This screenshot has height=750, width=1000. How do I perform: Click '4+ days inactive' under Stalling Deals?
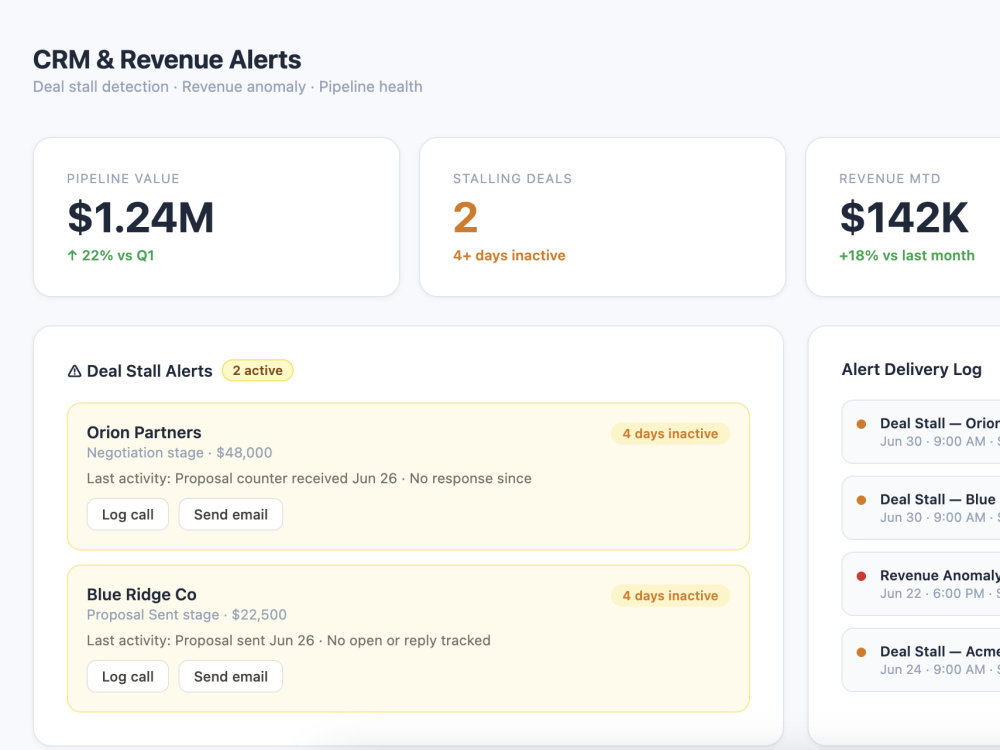tap(509, 256)
